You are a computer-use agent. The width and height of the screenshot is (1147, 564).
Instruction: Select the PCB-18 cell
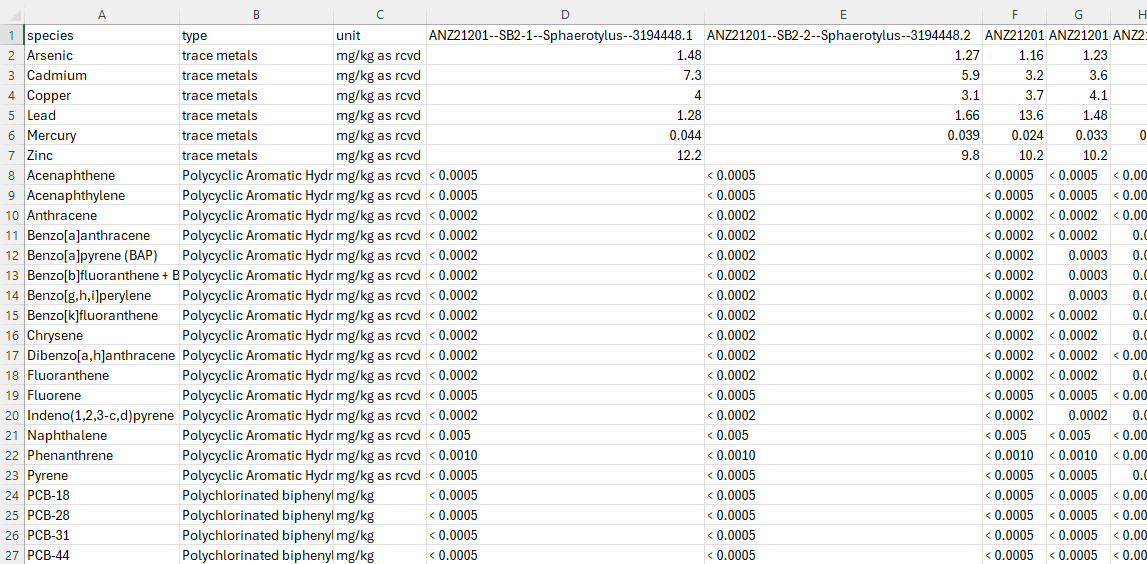pos(102,495)
